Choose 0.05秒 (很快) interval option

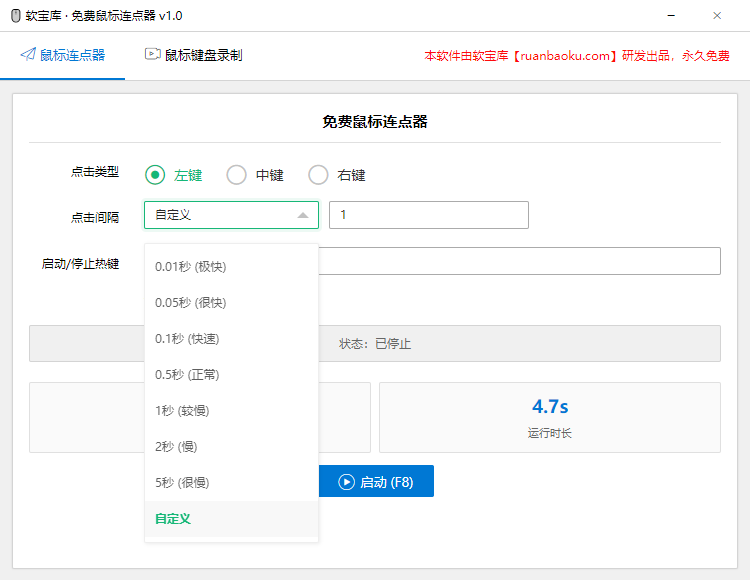[x=232, y=303]
